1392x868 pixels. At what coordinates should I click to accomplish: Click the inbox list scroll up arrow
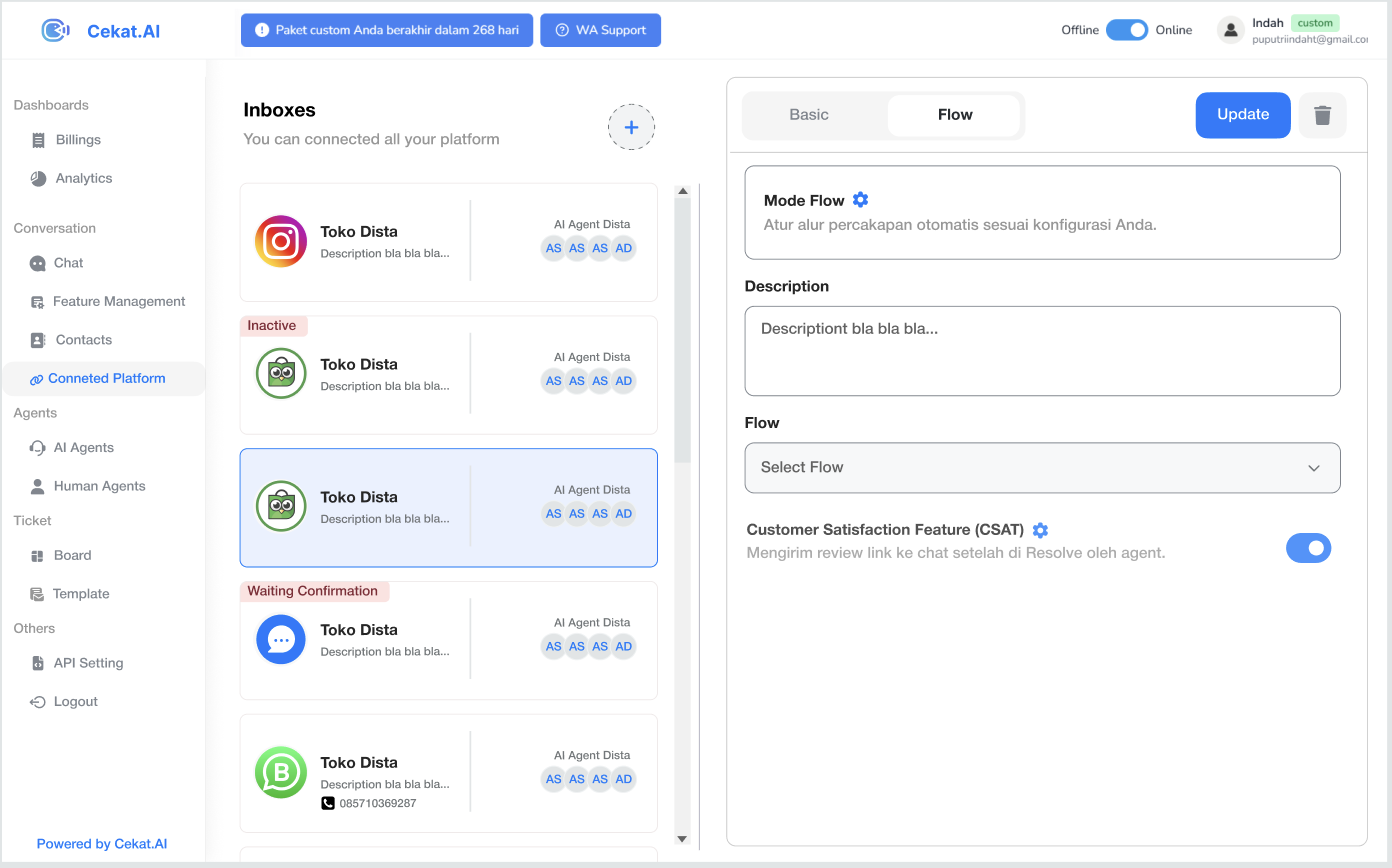point(683,191)
